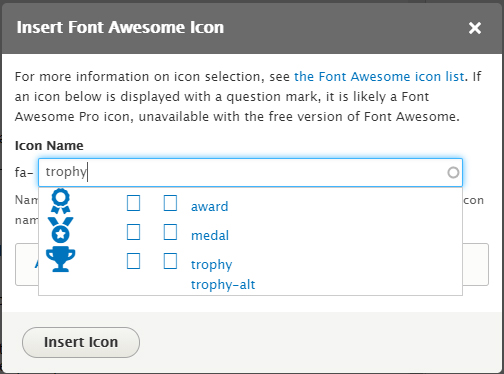Screen dimensions: 504x374
Task: Click the square immediately left of award text
Action: 170,203
